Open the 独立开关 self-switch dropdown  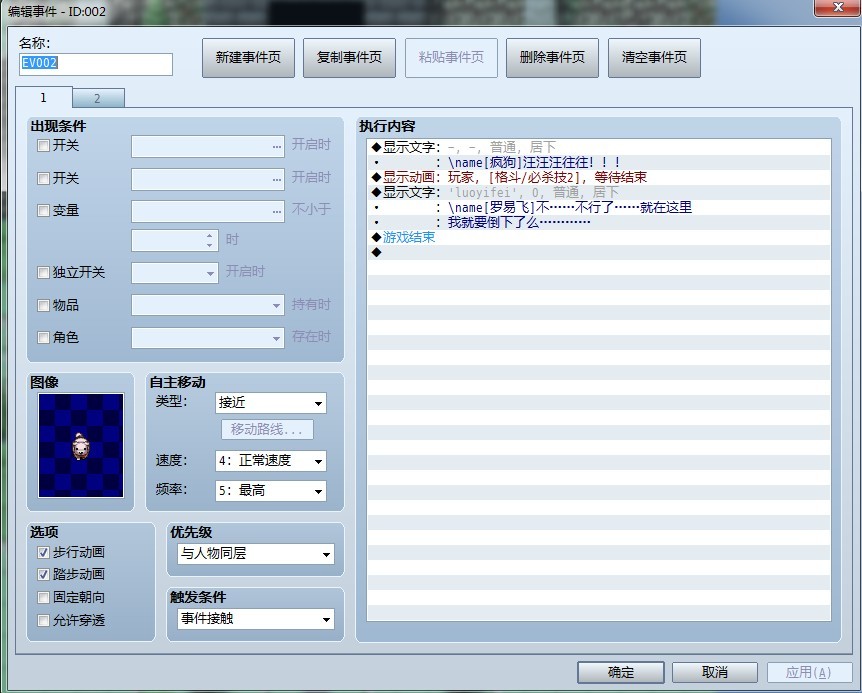point(175,273)
